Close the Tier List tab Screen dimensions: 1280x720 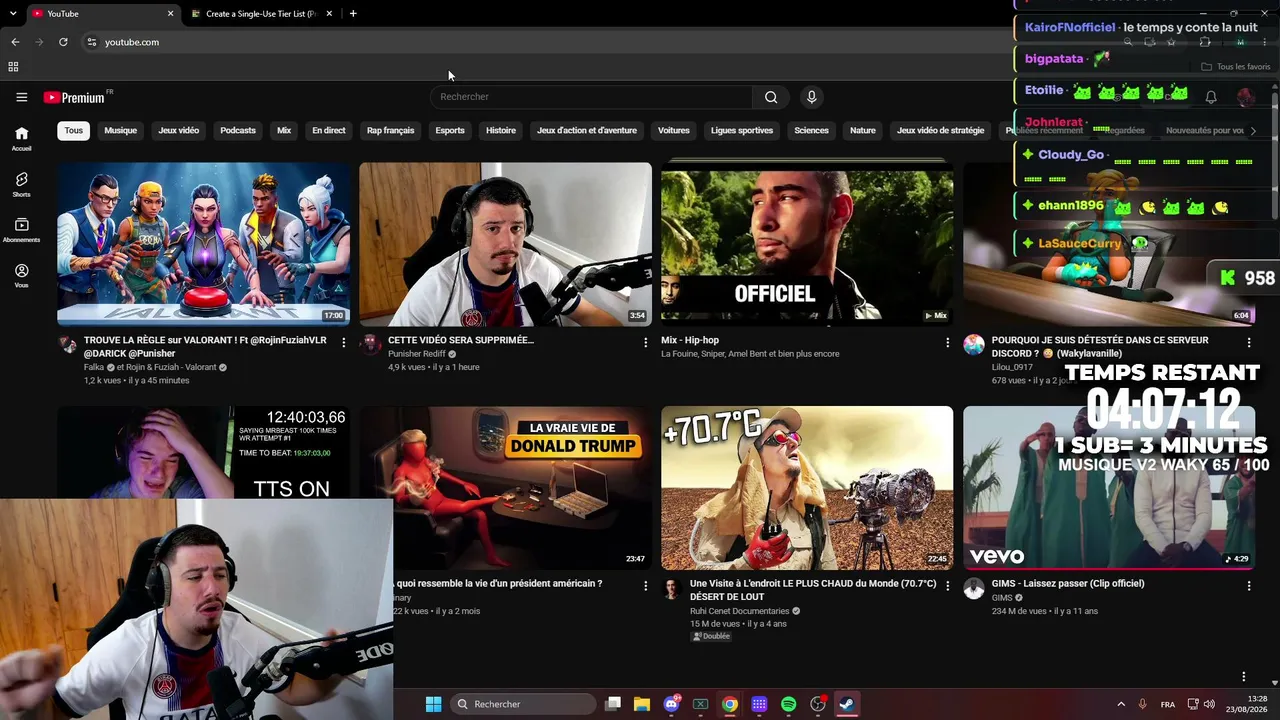329,14
